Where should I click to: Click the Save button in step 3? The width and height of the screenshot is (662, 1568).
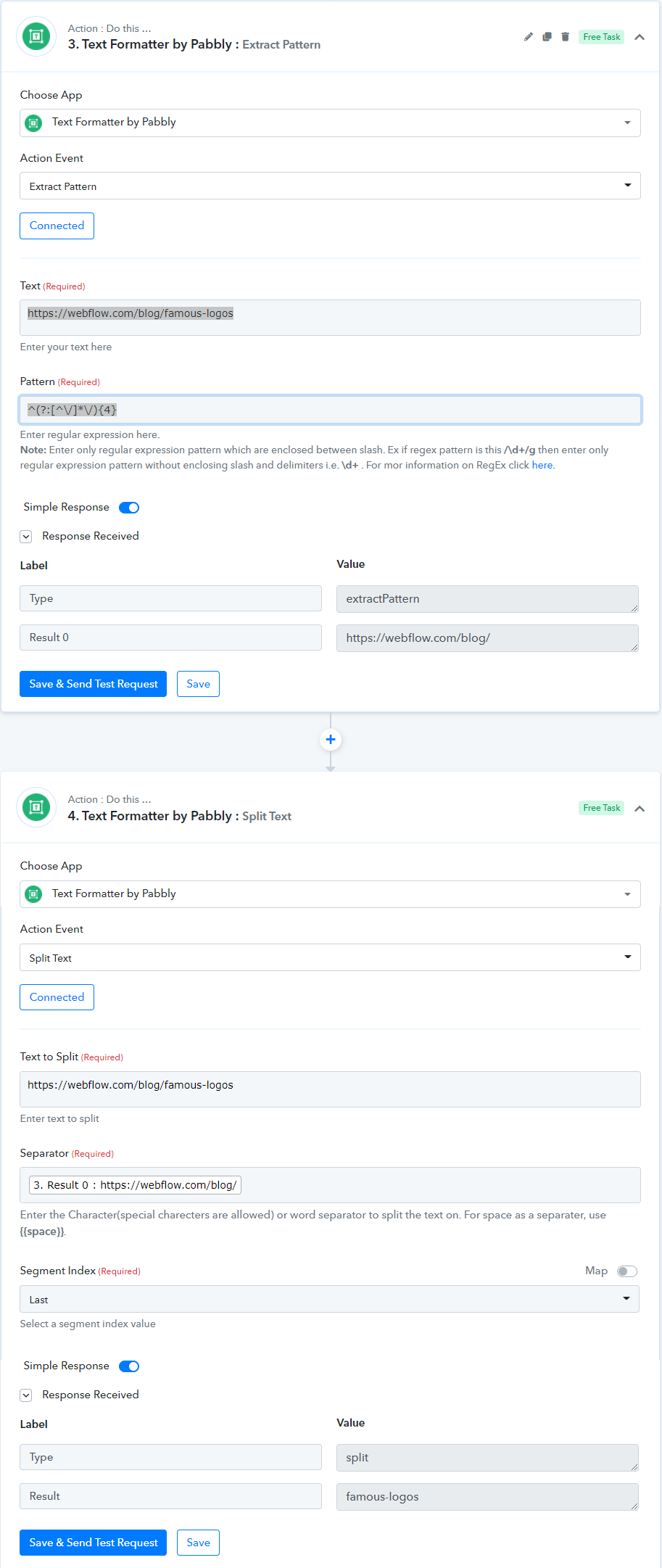tap(198, 684)
